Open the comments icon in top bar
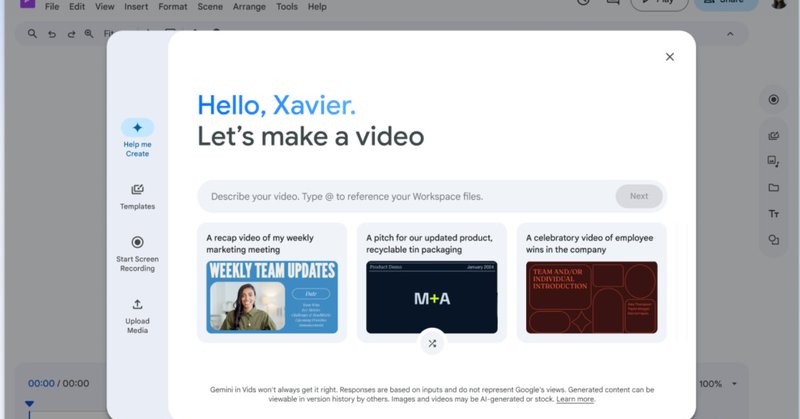This screenshot has width=800, height=419. pos(613,2)
